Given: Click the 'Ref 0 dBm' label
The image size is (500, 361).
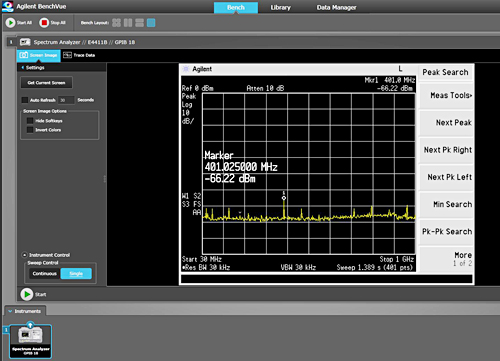Looking at the screenshot, I should tap(197, 88).
